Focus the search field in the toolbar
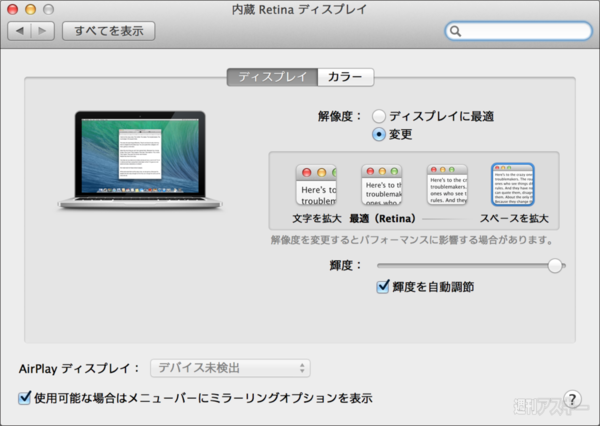This screenshot has height=426, width=600. tap(518, 31)
